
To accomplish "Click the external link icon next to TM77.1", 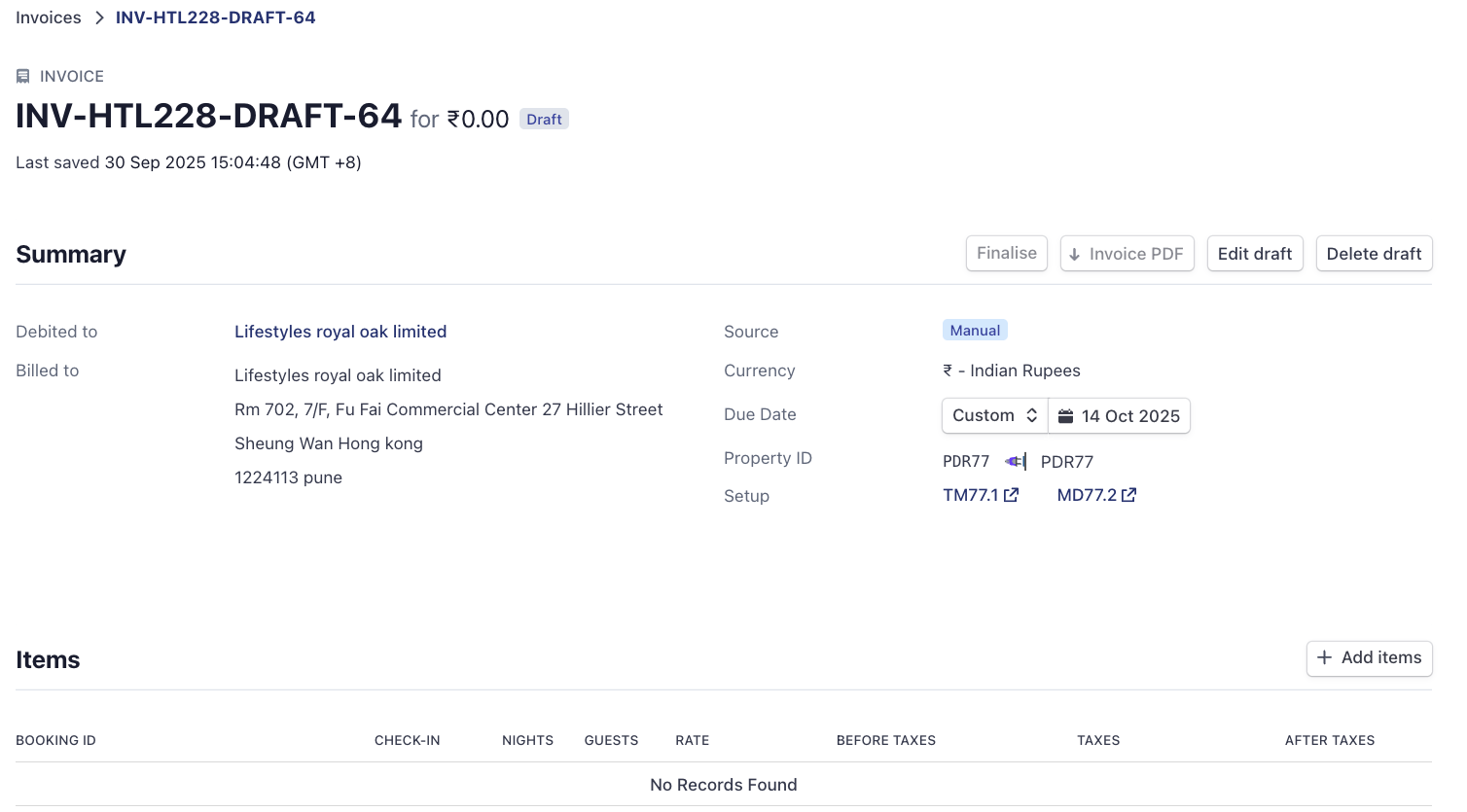I will pos(1012,495).
